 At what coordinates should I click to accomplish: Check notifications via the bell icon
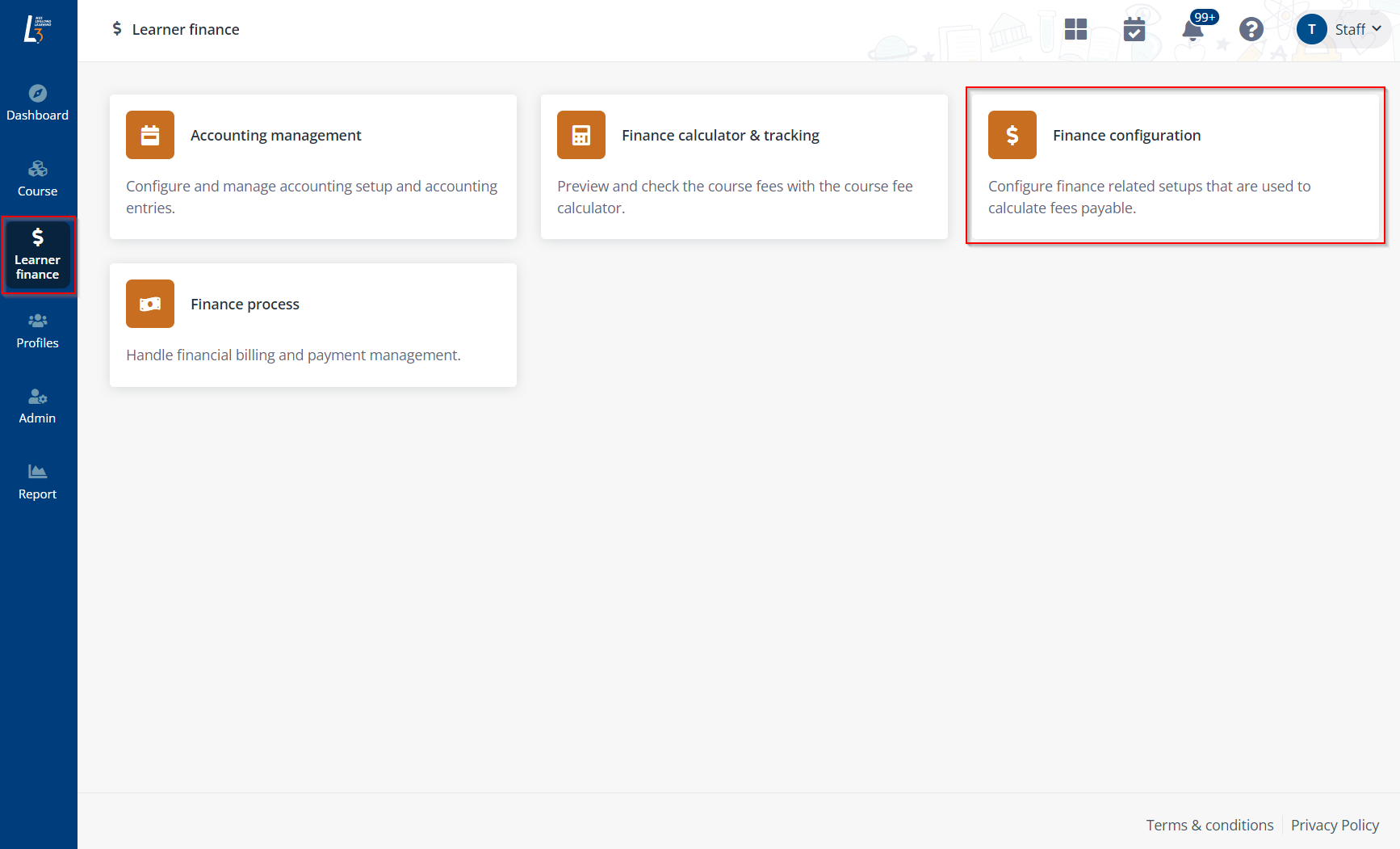pos(1192,32)
